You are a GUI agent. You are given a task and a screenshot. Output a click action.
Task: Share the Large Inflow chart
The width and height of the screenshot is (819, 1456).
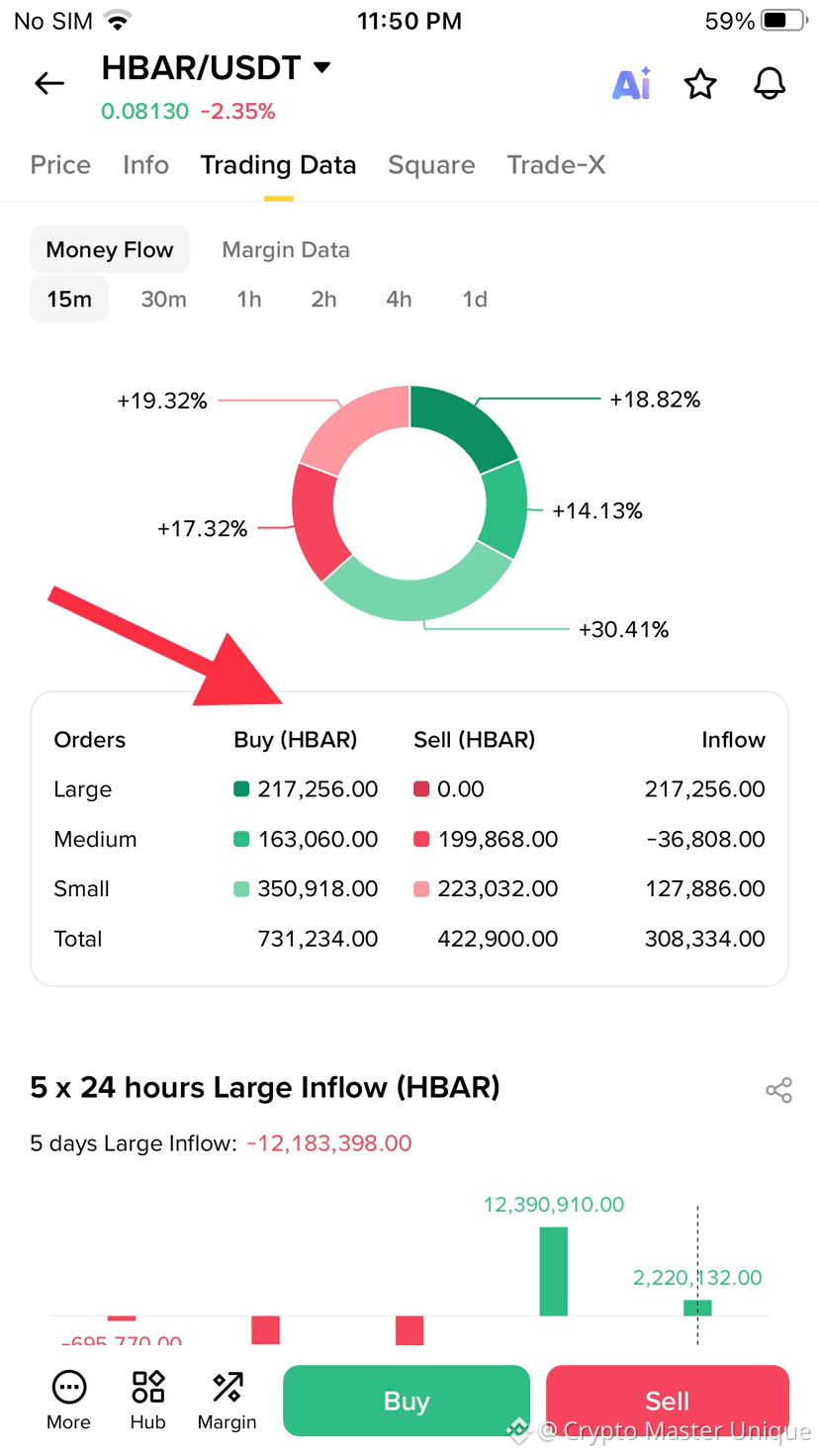(779, 1090)
